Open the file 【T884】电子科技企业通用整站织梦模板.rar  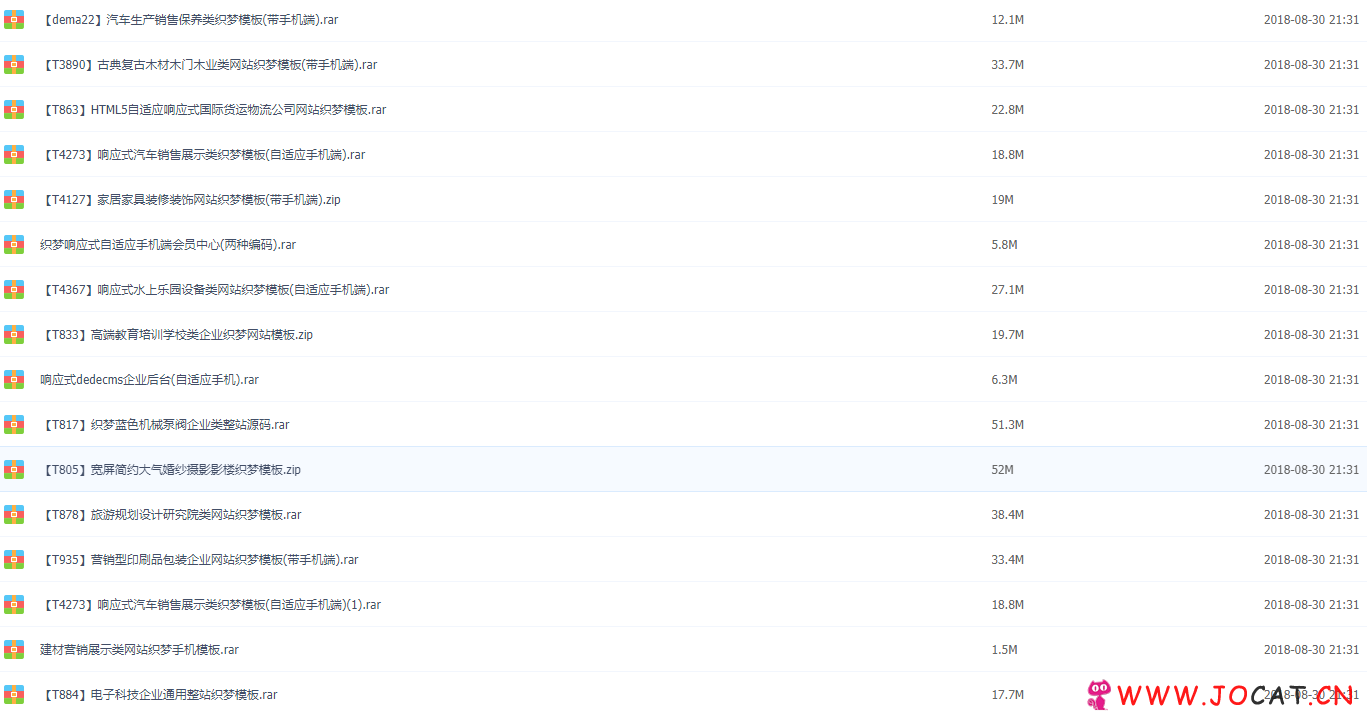pyautogui.click(x=159, y=695)
